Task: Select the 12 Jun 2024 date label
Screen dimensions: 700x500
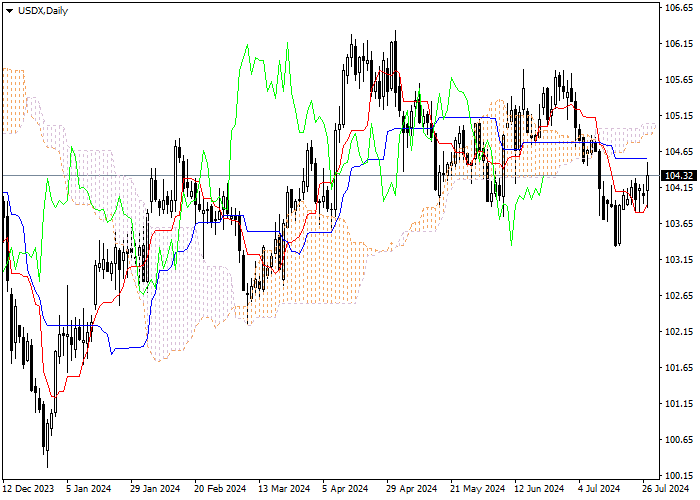Action: coord(539,489)
